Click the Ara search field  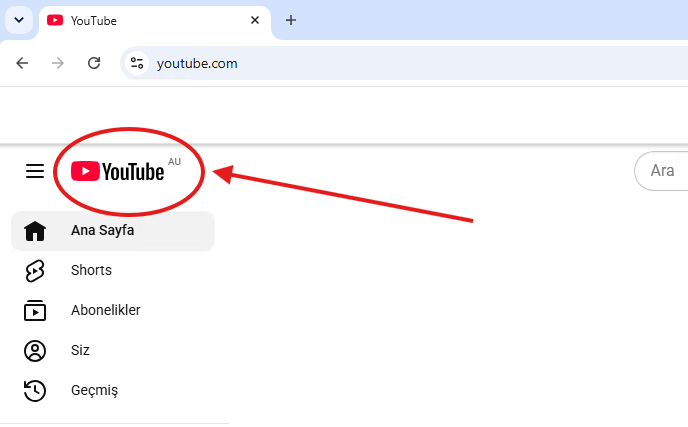[661, 171]
